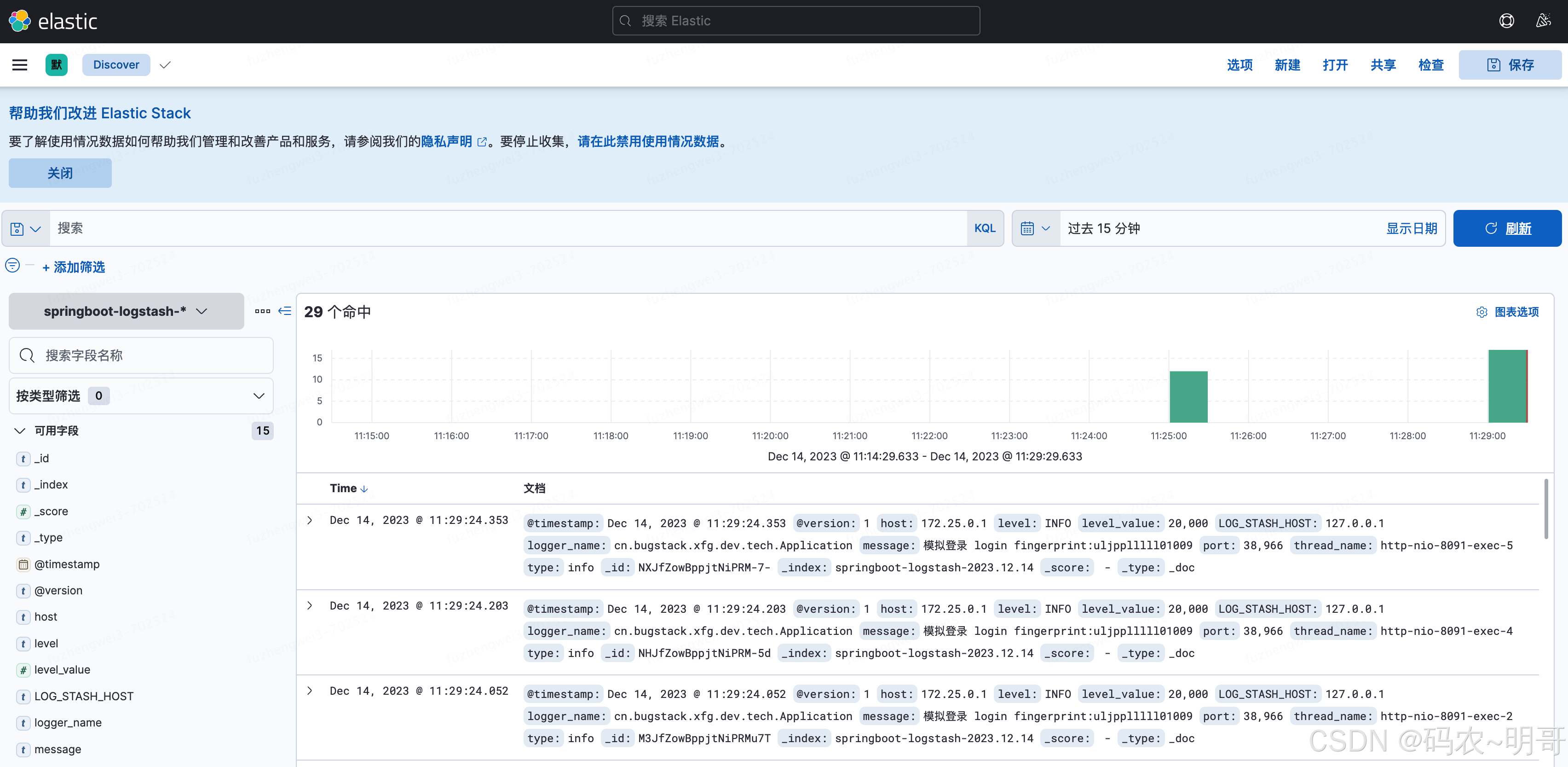Click New in the top menu
This screenshot has width=1568, height=767.
pyautogui.click(x=1287, y=64)
